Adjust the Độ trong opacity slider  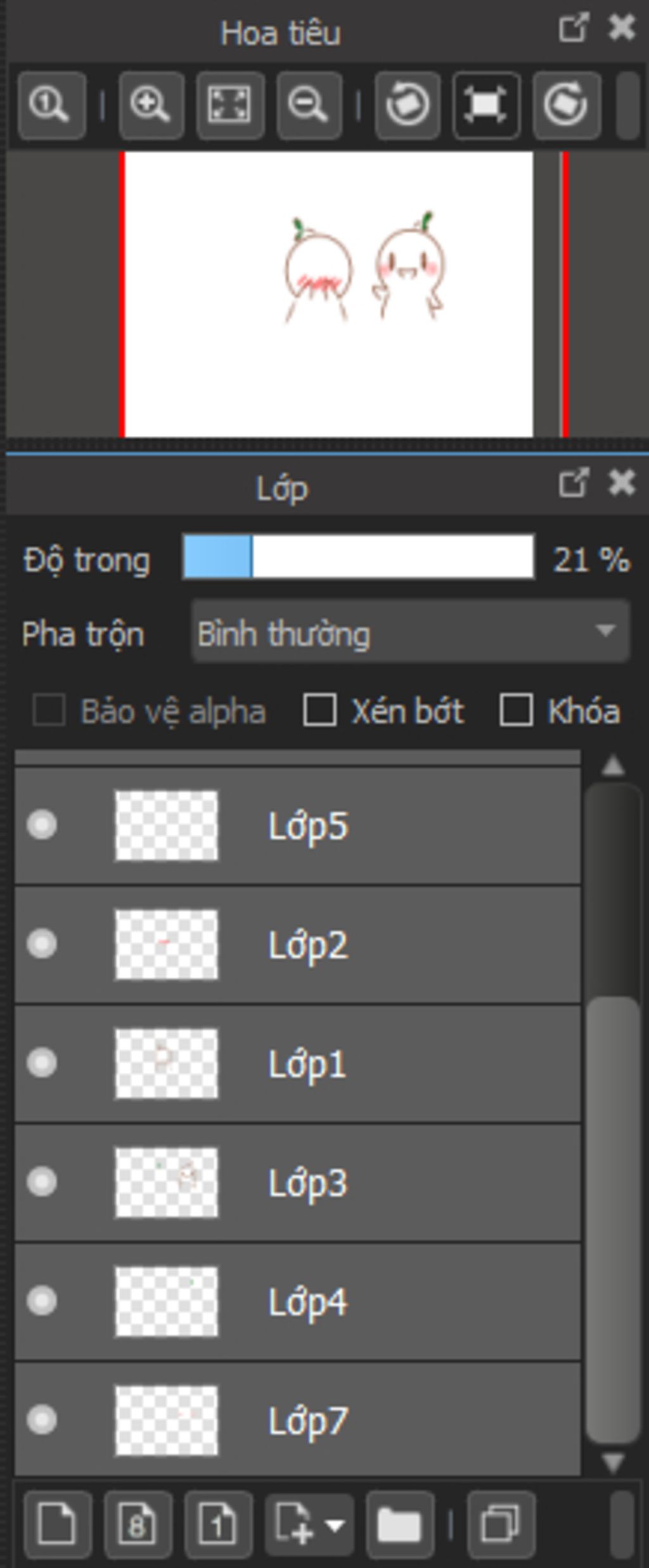(358, 557)
